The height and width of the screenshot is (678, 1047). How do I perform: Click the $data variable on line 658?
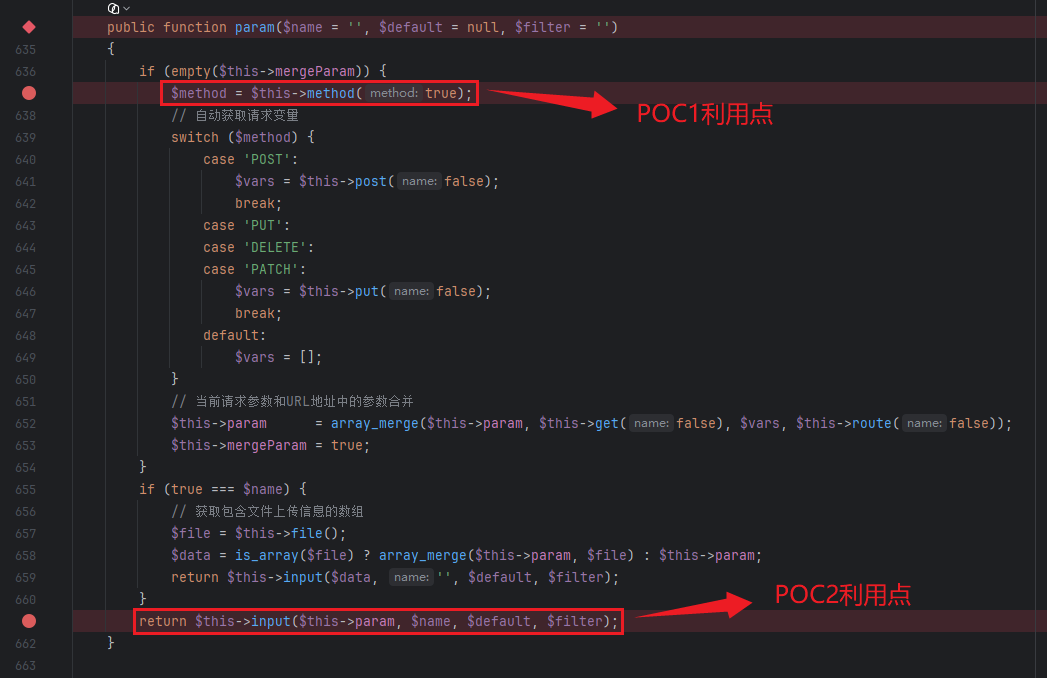tap(191, 556)
